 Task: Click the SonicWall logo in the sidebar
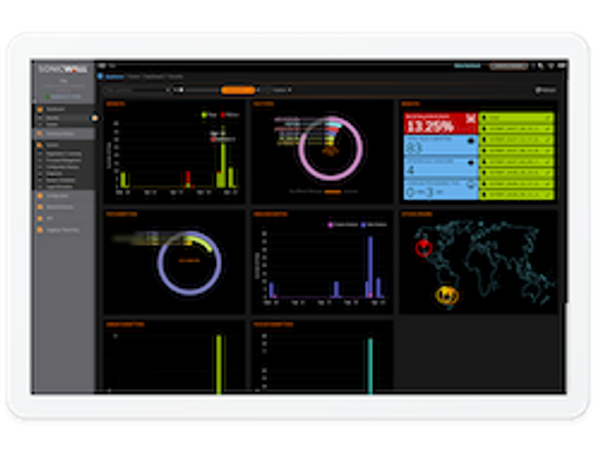point(63,69)
